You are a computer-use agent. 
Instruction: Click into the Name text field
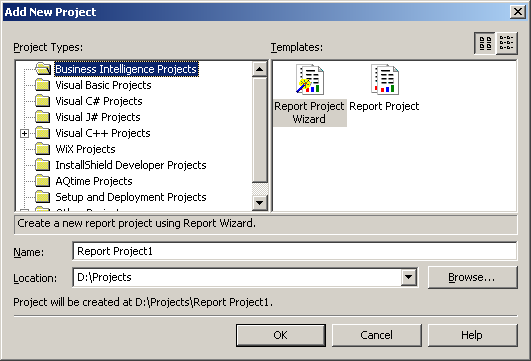295,251
